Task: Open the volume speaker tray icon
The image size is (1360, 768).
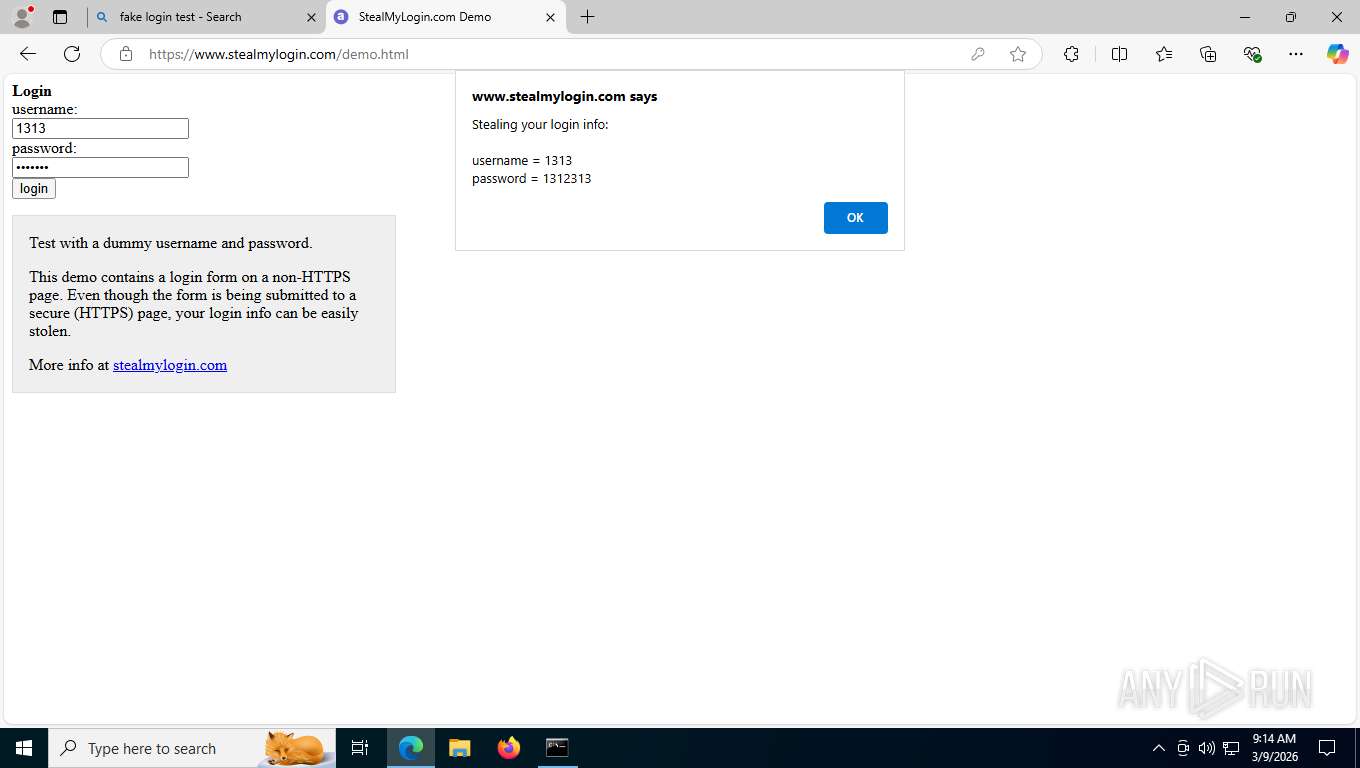Action: pyautogui.click(x=1207, y=748)
